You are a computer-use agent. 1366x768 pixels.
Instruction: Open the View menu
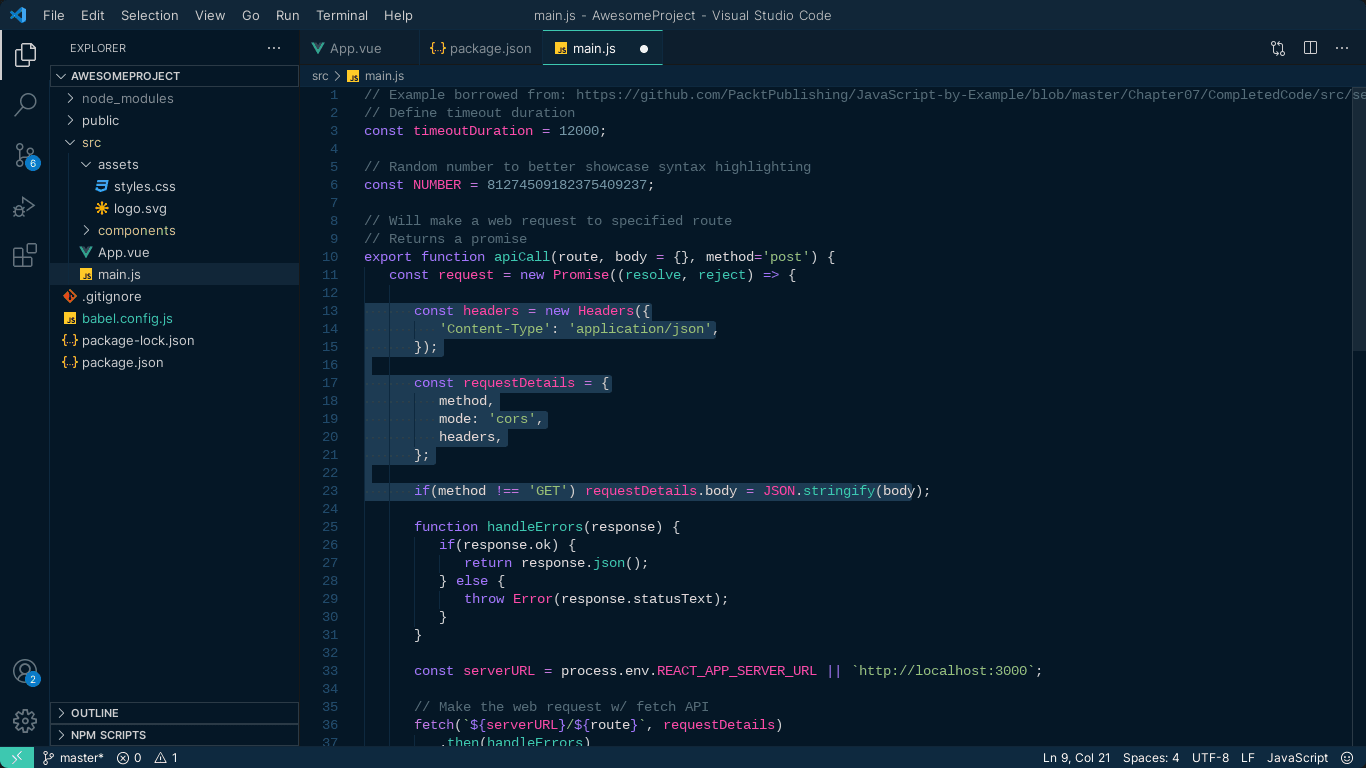(x=210, y=15)
